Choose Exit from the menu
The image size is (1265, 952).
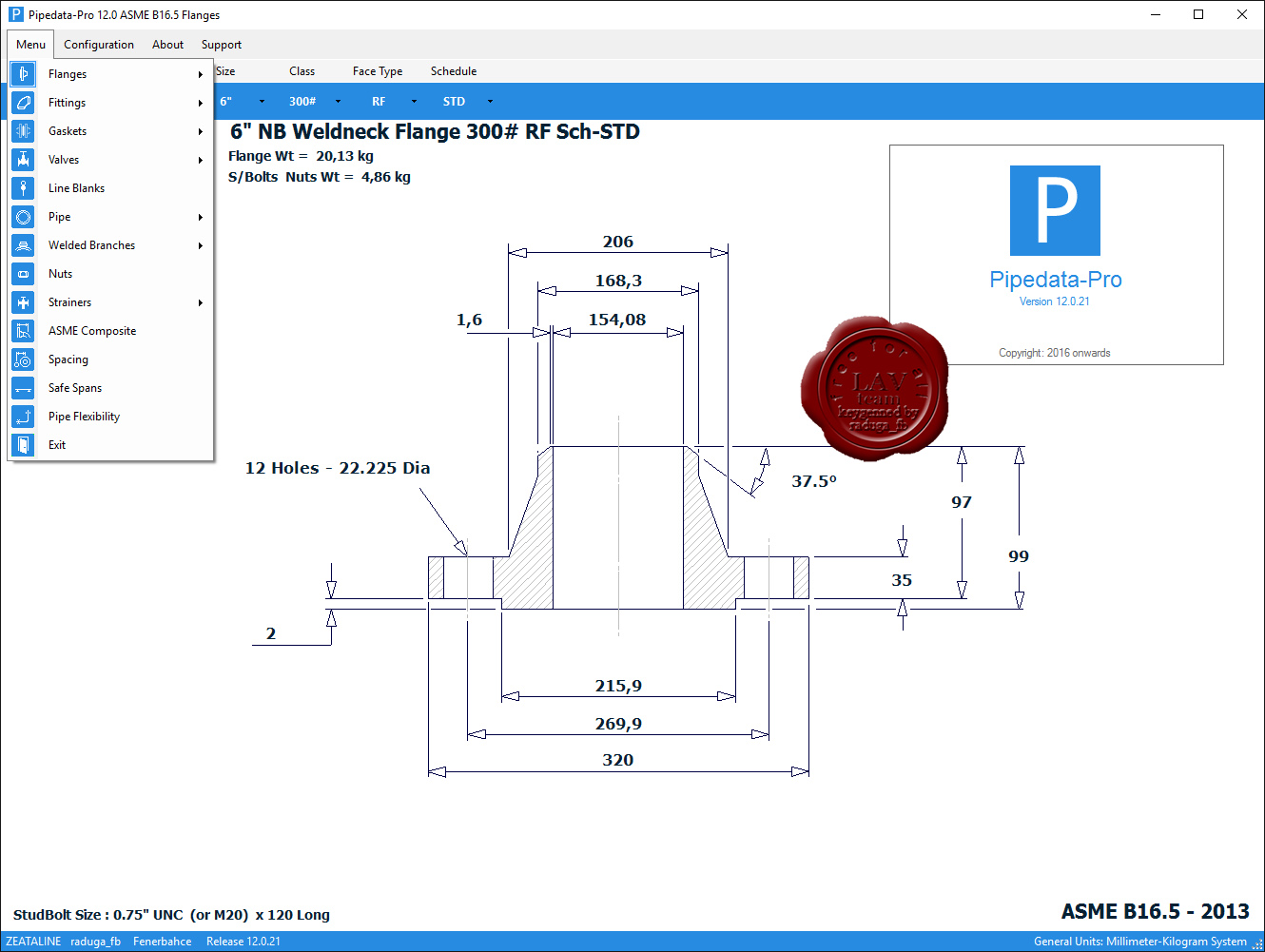click(110, 445)
